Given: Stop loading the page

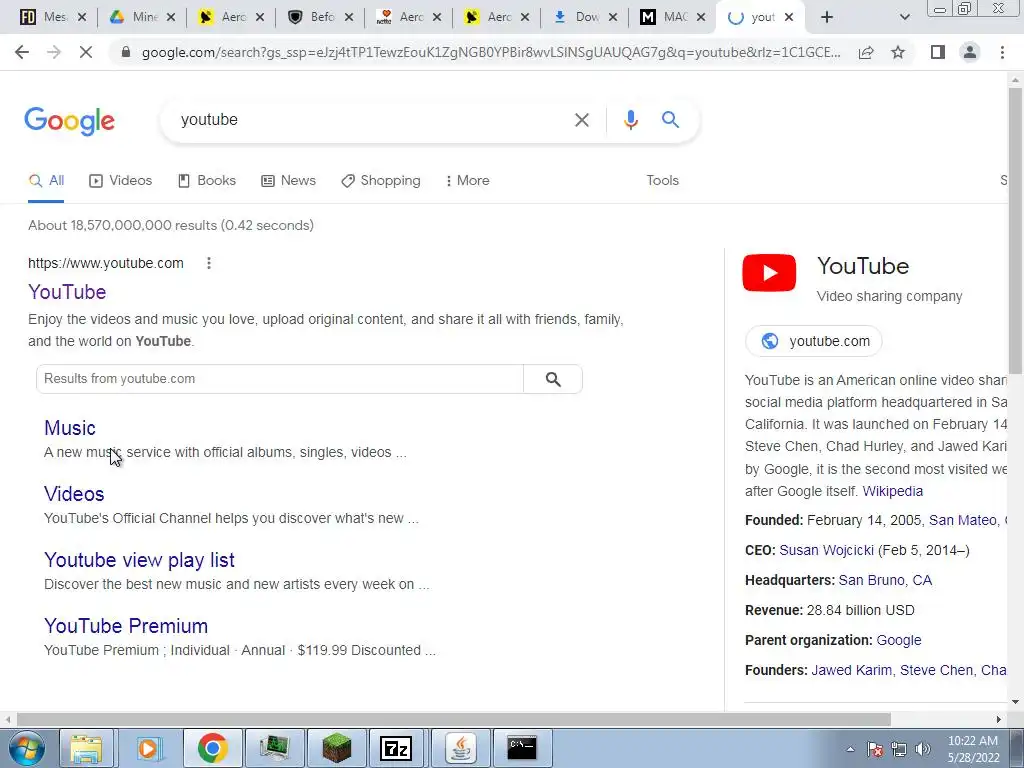Looking at the screenshot, I should [86, 52].
